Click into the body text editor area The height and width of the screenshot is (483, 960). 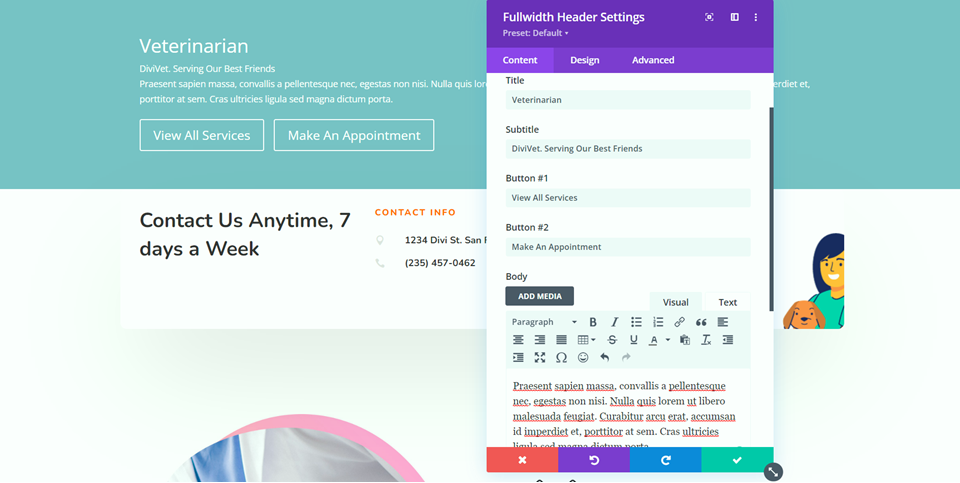(628, 409)
